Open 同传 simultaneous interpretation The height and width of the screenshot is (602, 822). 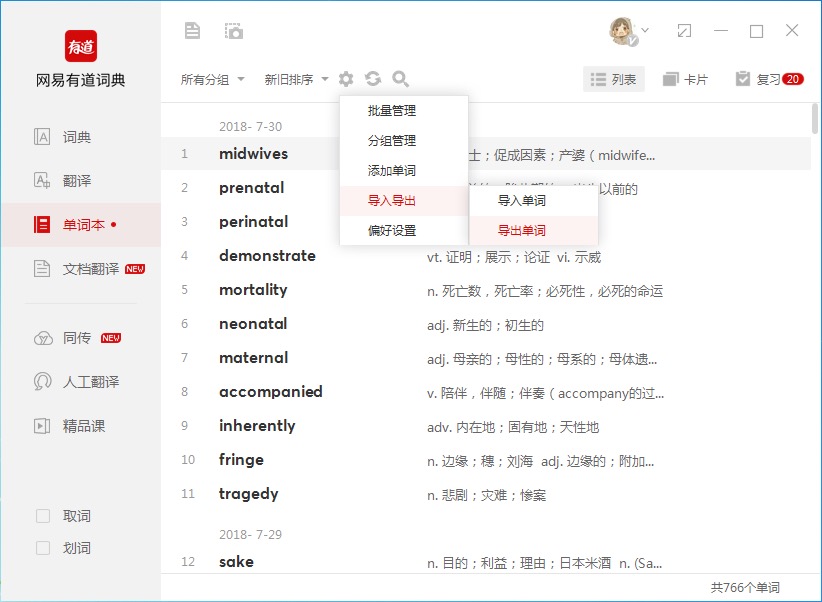point(76,338)
